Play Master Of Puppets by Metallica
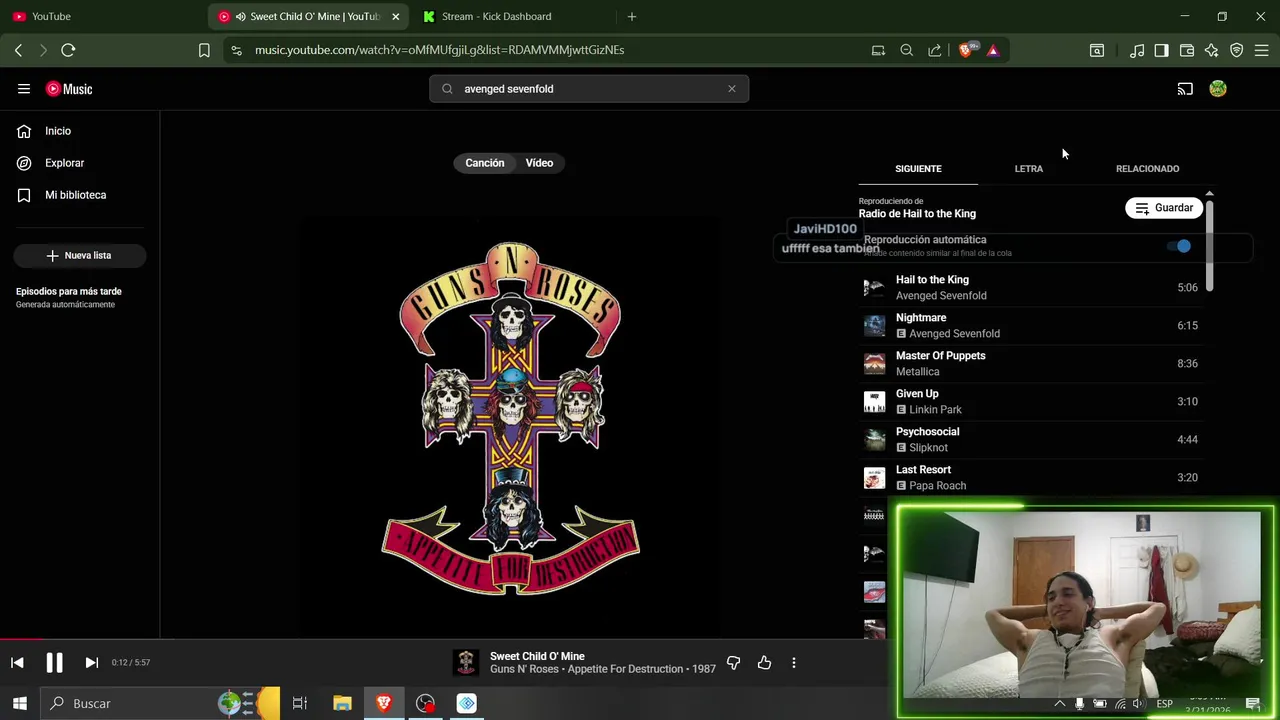Screen dimensions: 1280x720 click(x=1030, y=364)
